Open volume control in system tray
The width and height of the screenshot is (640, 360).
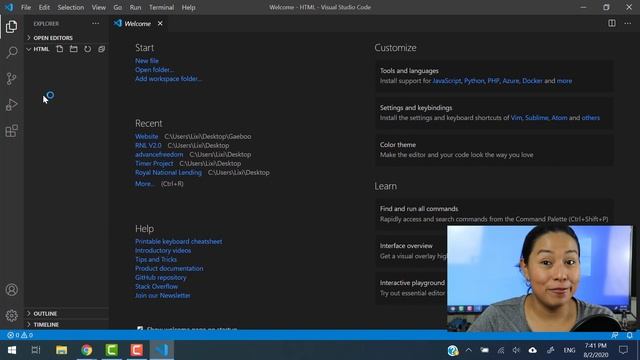tap(516, 350)
